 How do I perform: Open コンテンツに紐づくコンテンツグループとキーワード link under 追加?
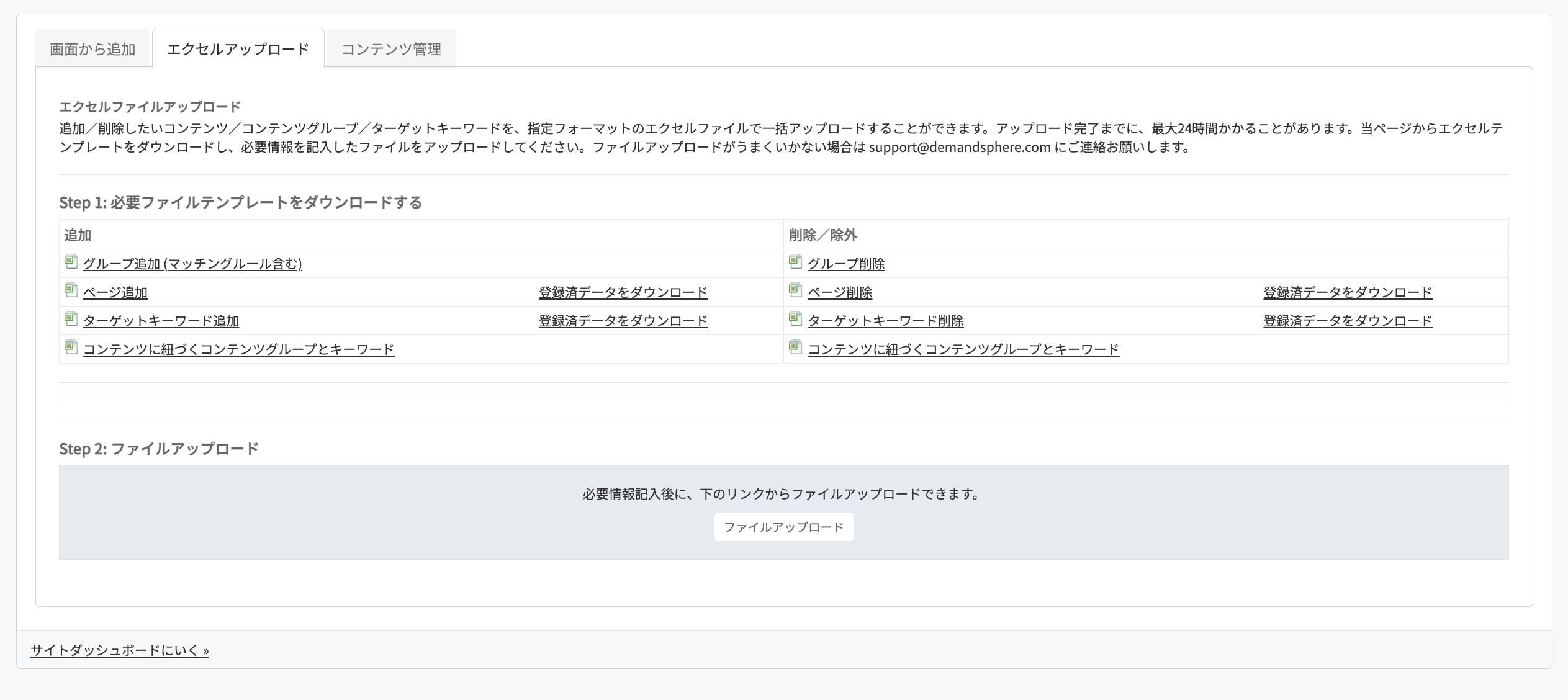[x=239, y=349]
